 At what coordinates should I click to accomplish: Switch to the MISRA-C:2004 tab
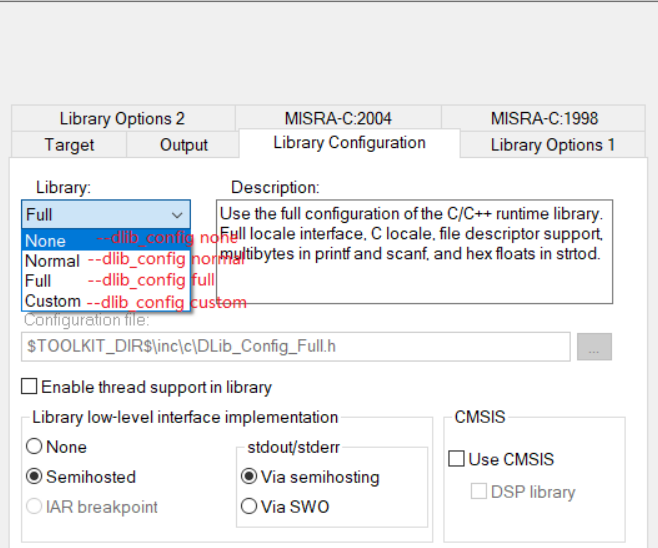[337, 118]
